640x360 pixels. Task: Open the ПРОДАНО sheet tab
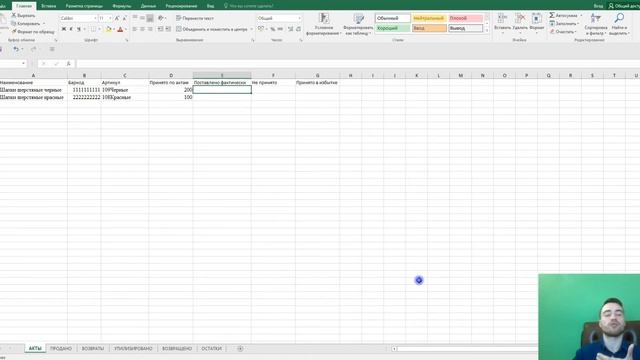point(61,349)
